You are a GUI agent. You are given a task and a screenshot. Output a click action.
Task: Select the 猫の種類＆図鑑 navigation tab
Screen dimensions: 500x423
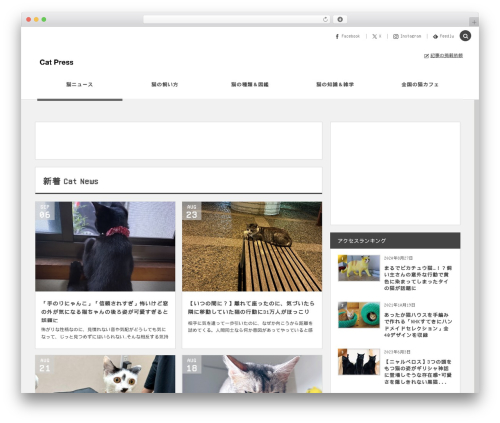click(x=250, y=85)
